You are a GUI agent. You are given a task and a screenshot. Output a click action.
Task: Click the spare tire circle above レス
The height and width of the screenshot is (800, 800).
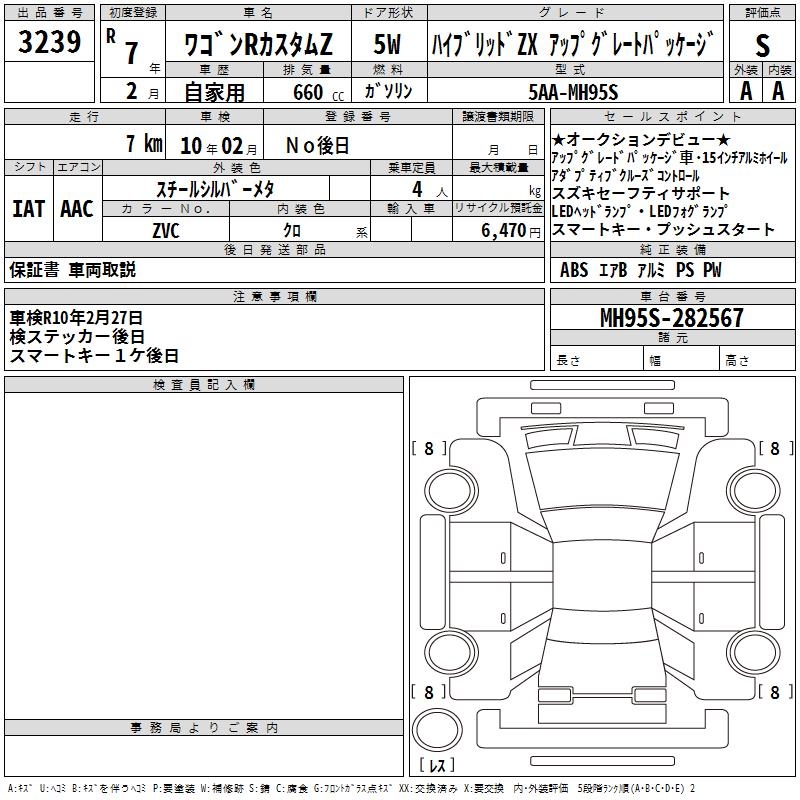(x=437, y=730)
